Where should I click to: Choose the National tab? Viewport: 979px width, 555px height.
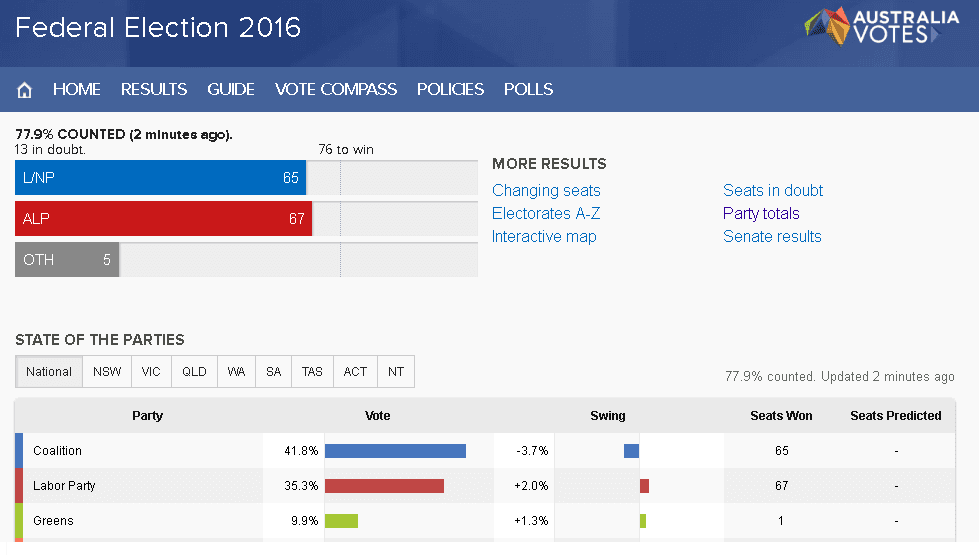click(49, 371)
